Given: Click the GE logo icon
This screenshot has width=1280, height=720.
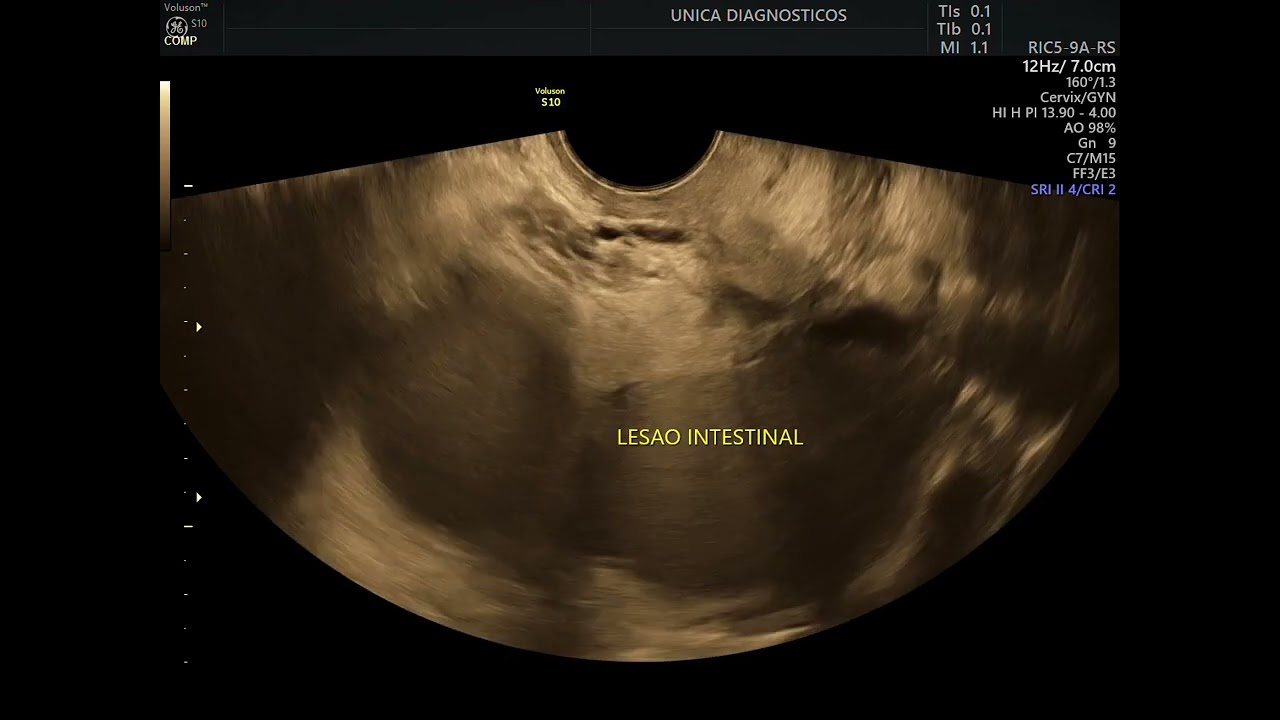Looking at the screenshot, I should tap(176, 26).
